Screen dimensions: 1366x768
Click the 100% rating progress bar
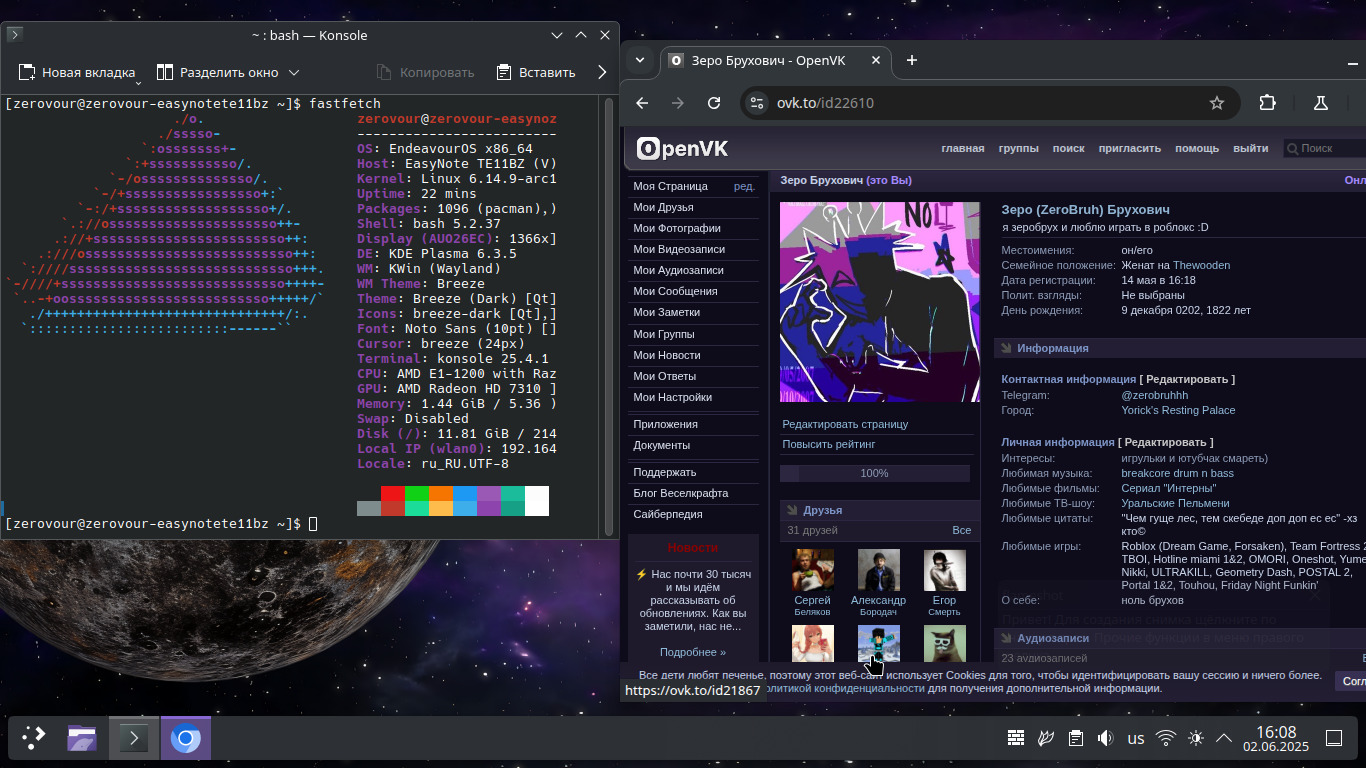pos(874,473)
